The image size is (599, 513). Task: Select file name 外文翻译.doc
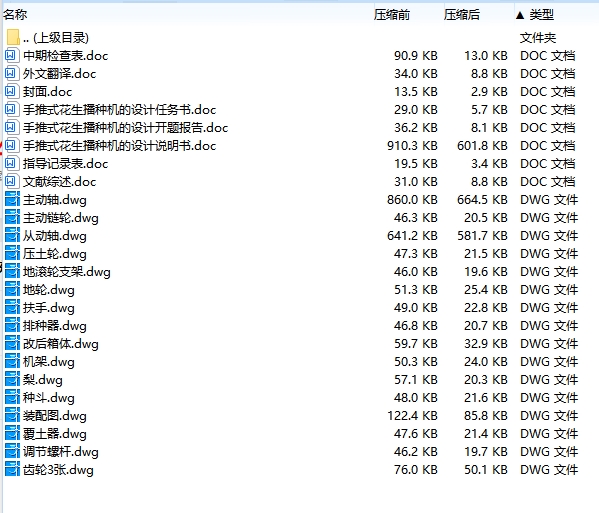(x=59, y=74)
